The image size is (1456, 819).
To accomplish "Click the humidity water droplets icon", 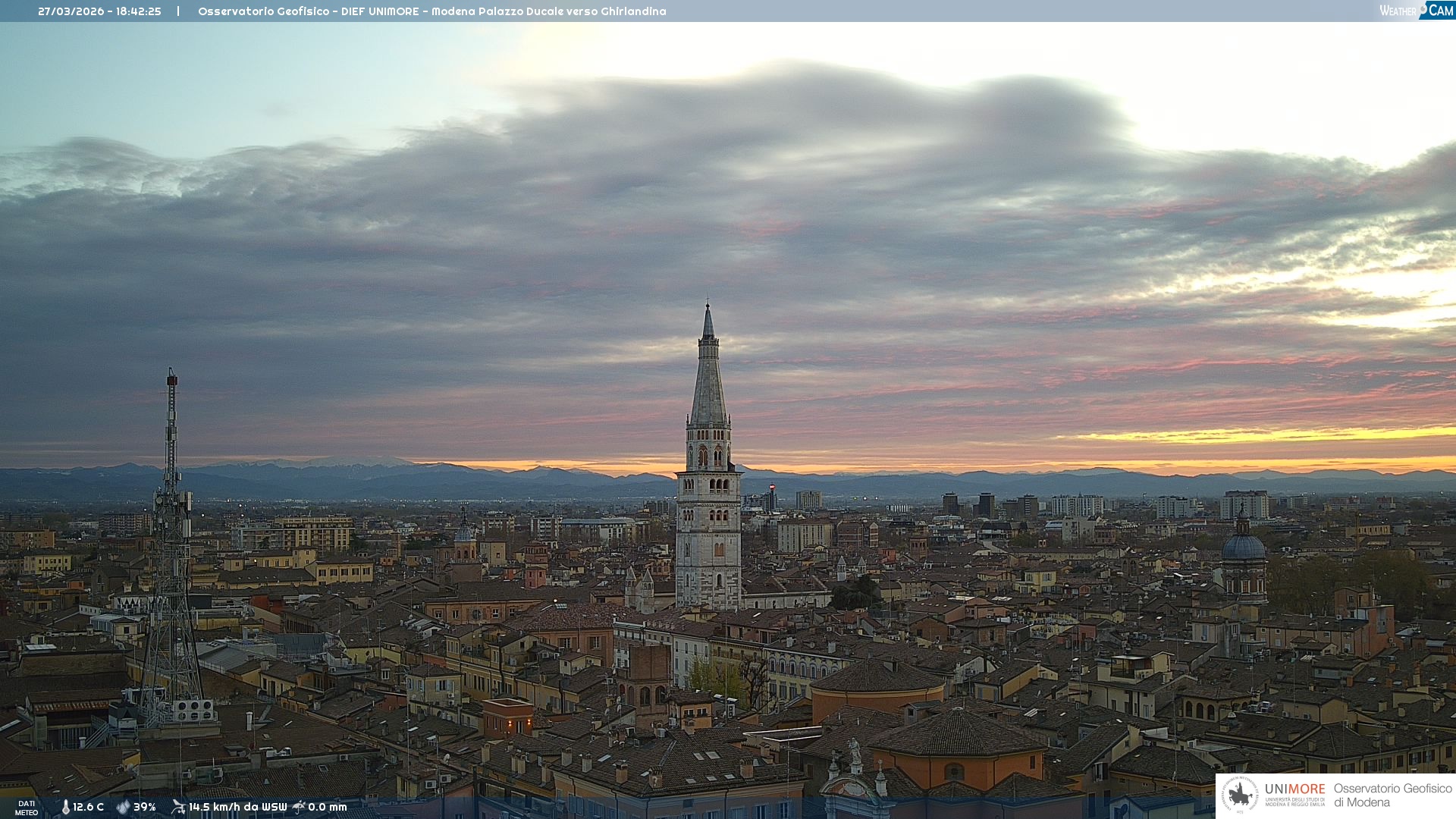I will pos(123,807).
